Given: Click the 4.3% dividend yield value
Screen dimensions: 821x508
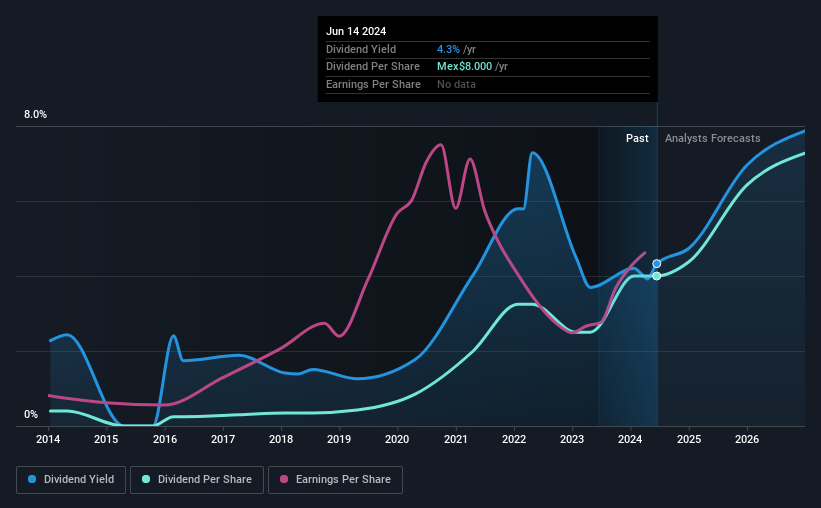Looking at the screenshot, I should pos(448,49).
